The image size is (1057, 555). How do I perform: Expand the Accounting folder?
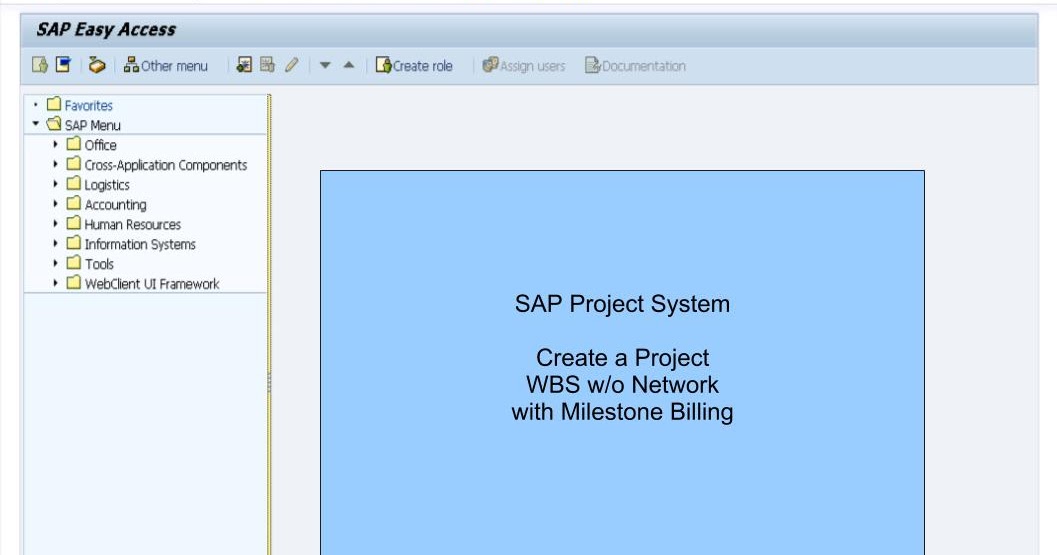click(55, 204)
